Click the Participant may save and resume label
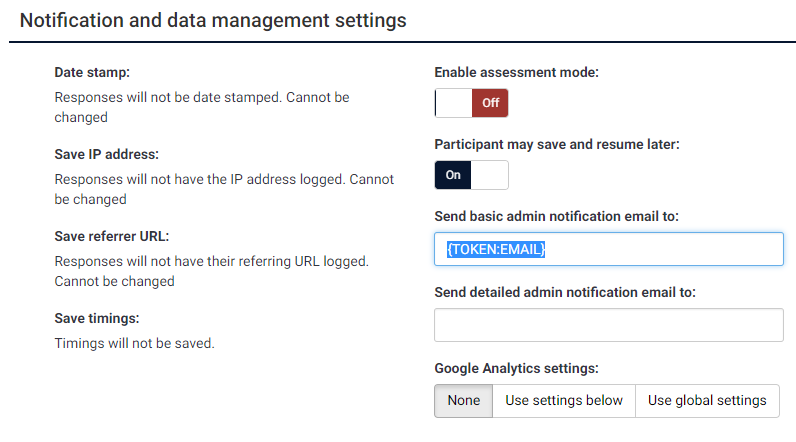Viewport: 796px width, 442px height. point(557,144)
